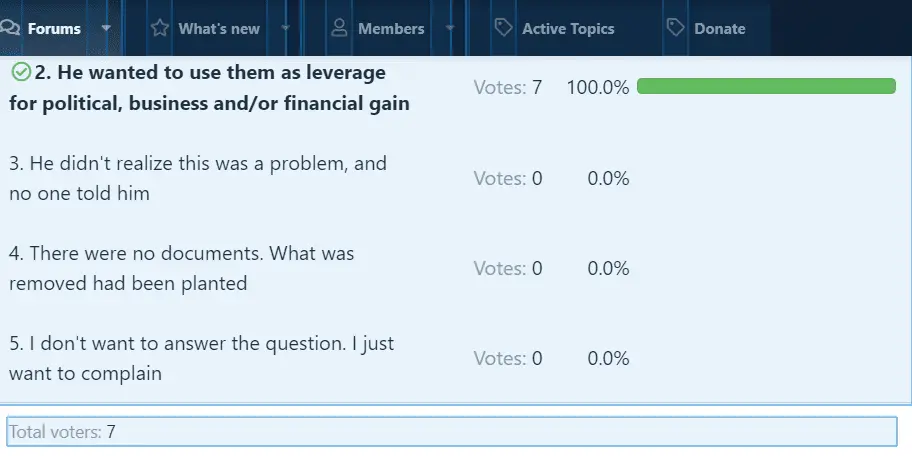Click the Total voters field

click(451, 432)
